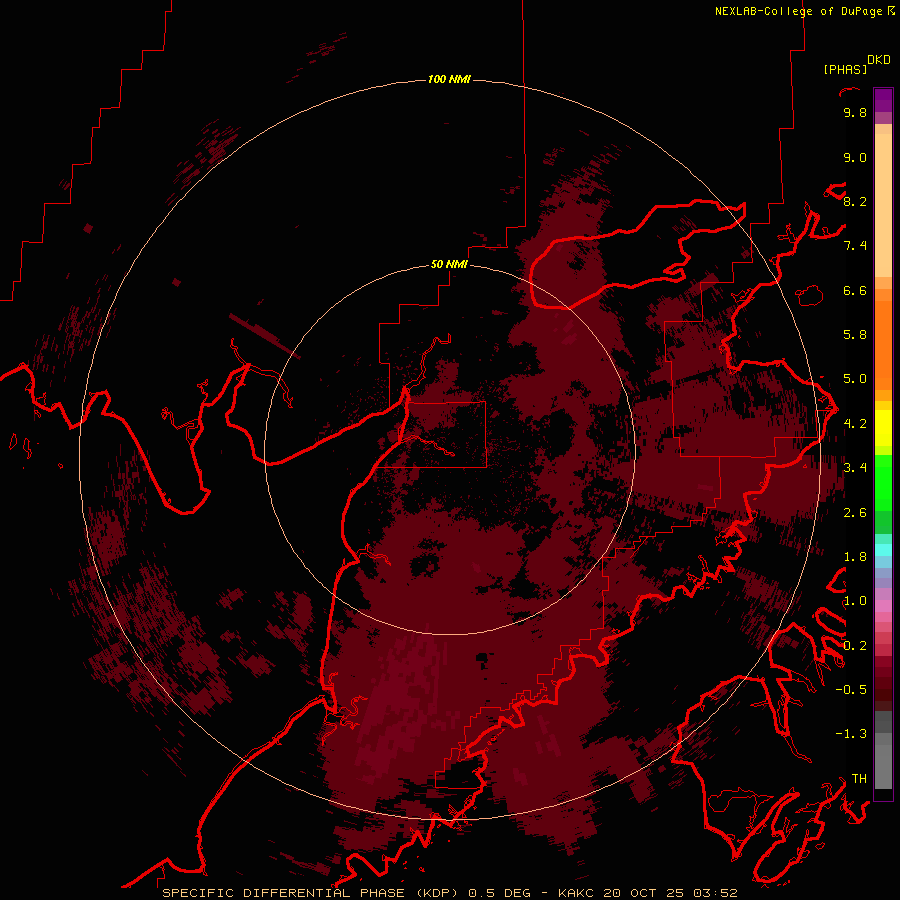This screenshot has height=900, width=900.
Task: Click the -0.5 value on the color scale
Action: 851,690
